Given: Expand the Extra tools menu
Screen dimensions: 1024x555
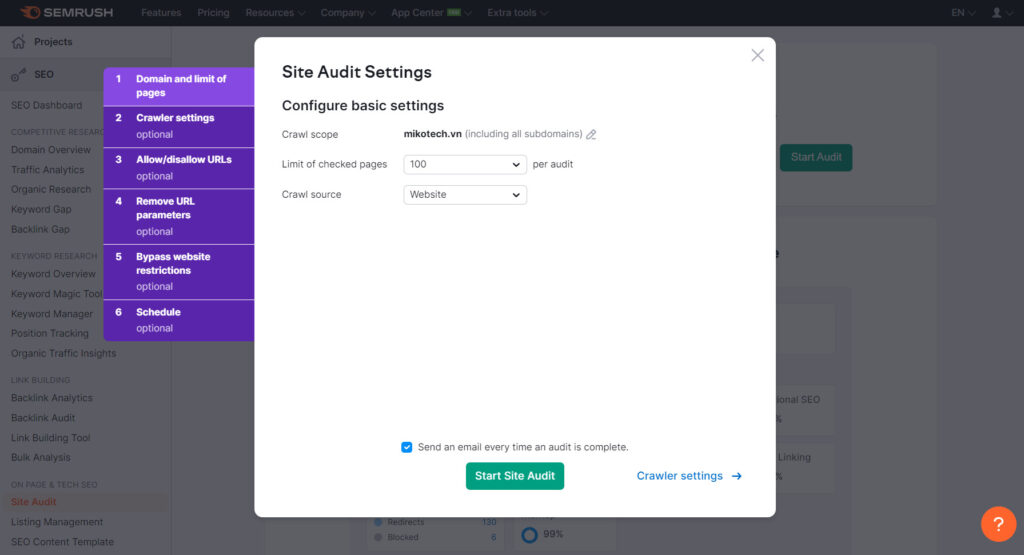Looking at the screenshot, I should point(517,12).
